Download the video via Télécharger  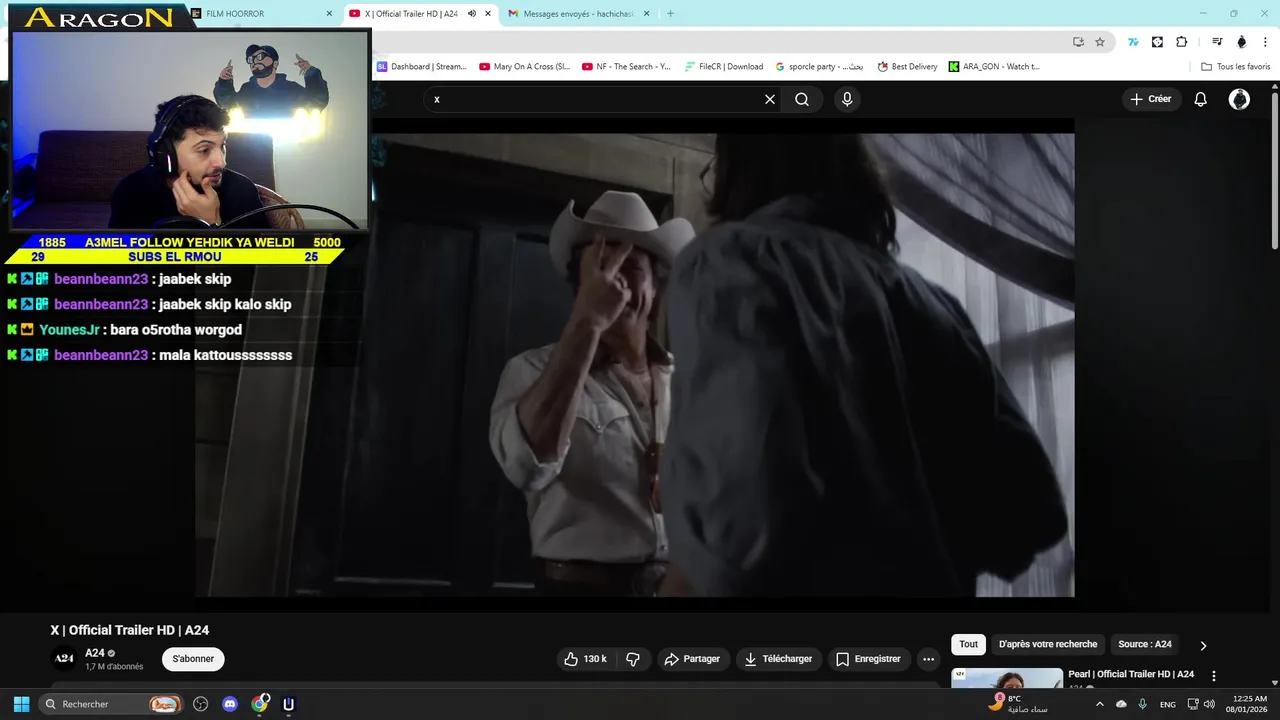coord(778,659)
